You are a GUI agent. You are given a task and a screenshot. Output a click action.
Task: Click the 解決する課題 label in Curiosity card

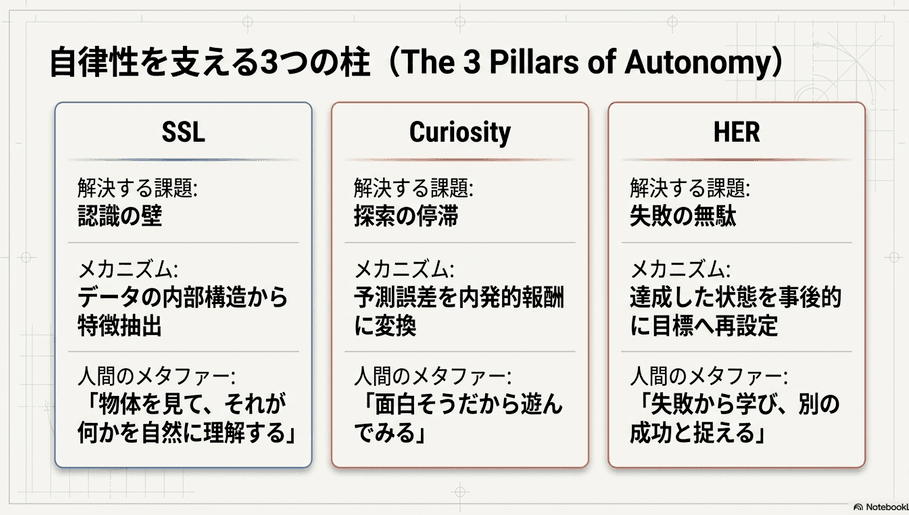[414, 188]
